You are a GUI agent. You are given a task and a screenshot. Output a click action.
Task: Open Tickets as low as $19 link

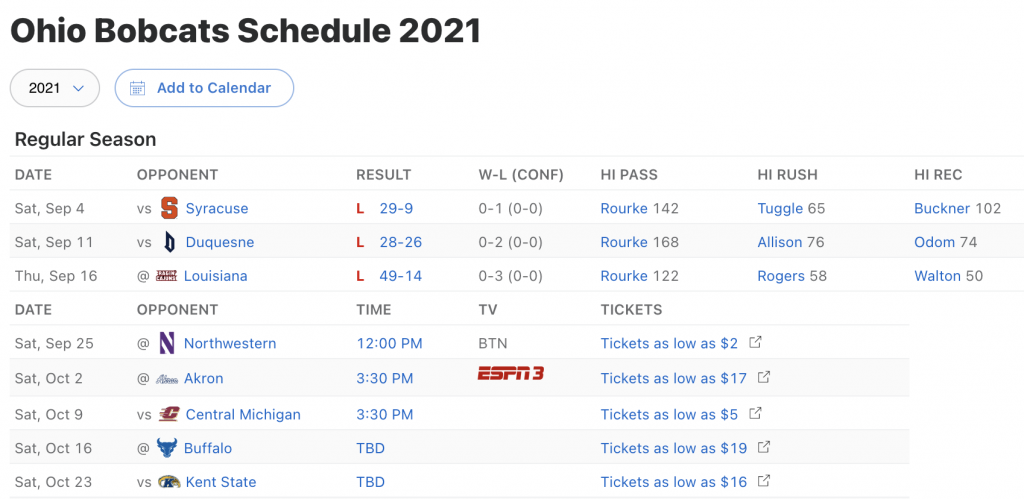pyautogui.click(x=673, y=448)
